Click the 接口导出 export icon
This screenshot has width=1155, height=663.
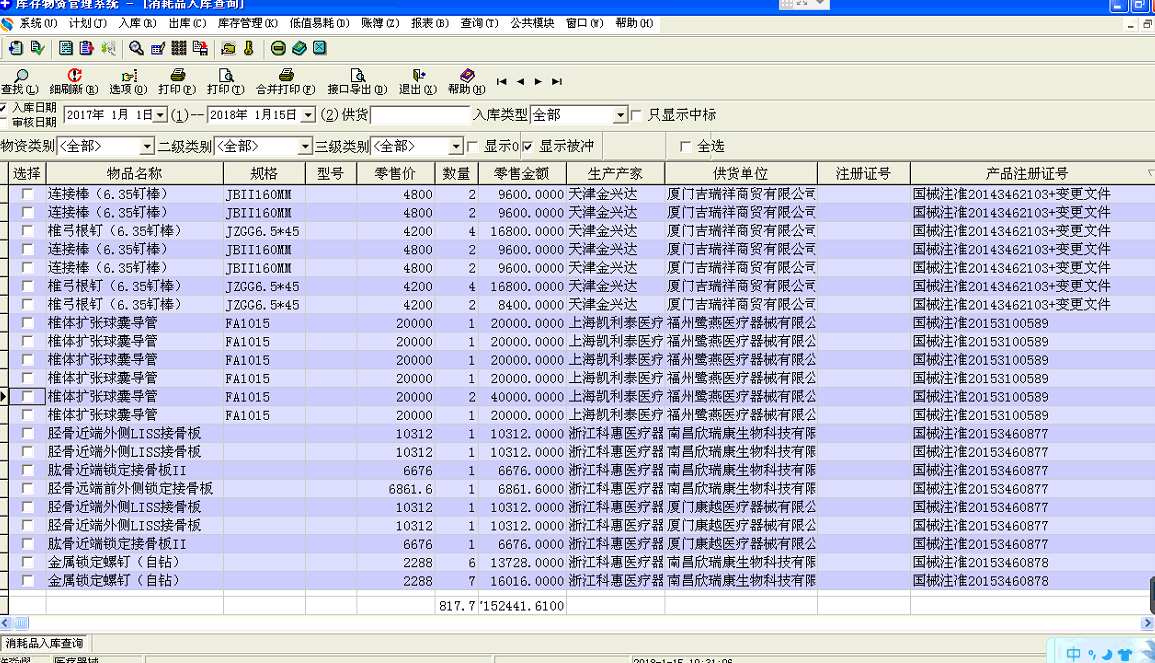point(358,75)
